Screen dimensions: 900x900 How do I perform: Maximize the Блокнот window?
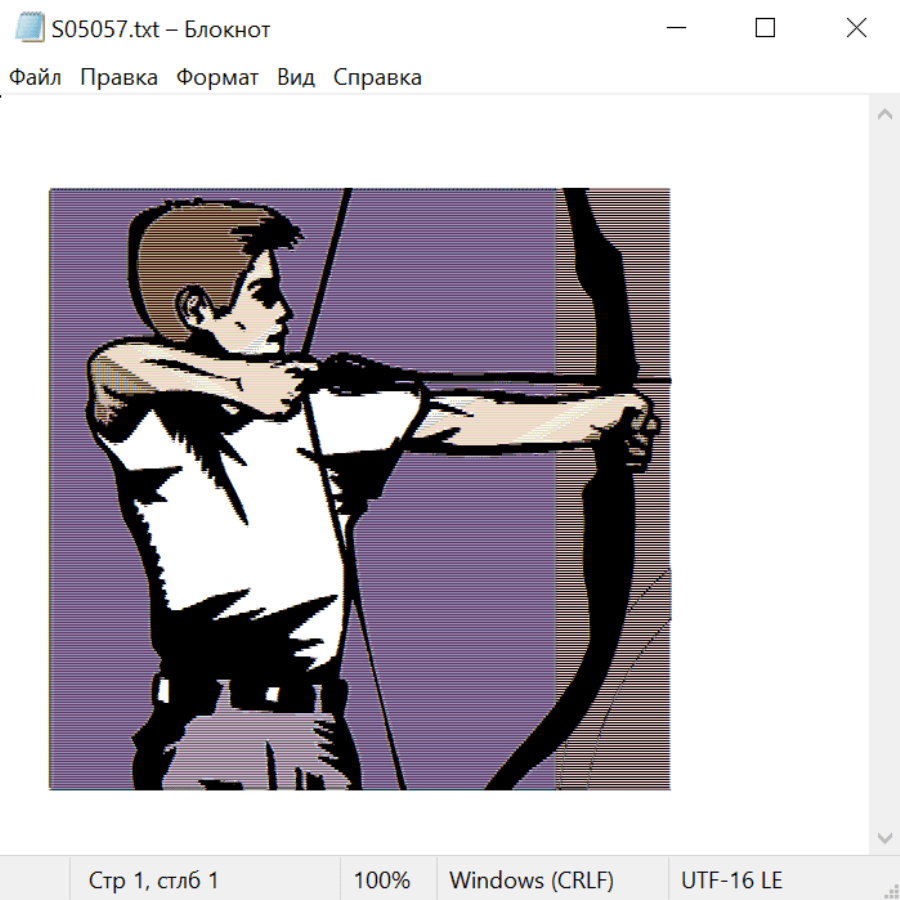[x=765, y=28]
